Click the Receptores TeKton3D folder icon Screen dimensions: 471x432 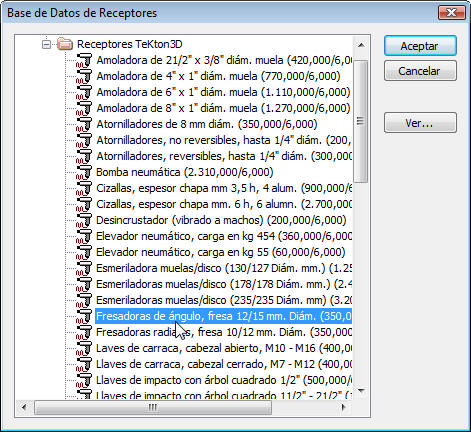coord(65,44)
